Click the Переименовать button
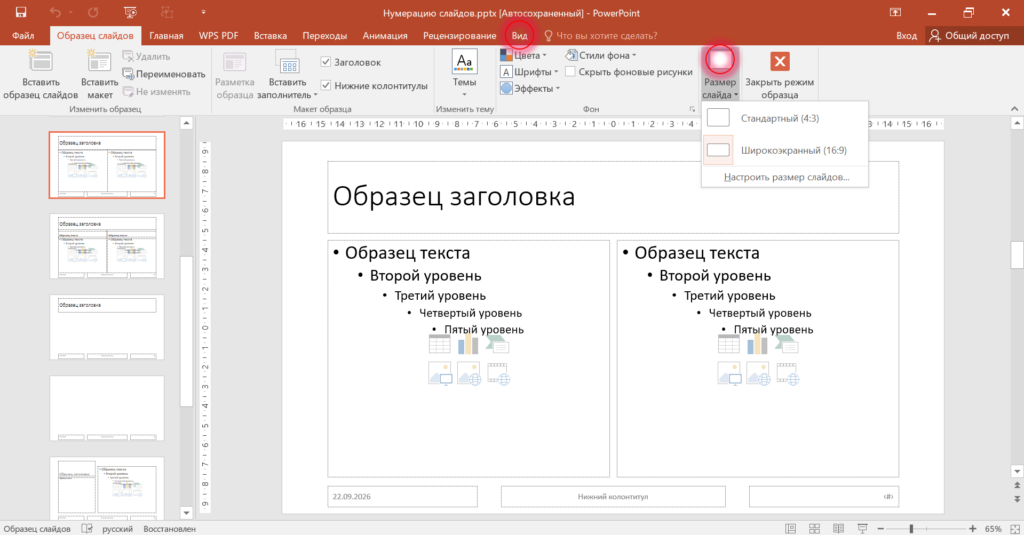This screenshot has width=1024, height=535. [164, 74]
